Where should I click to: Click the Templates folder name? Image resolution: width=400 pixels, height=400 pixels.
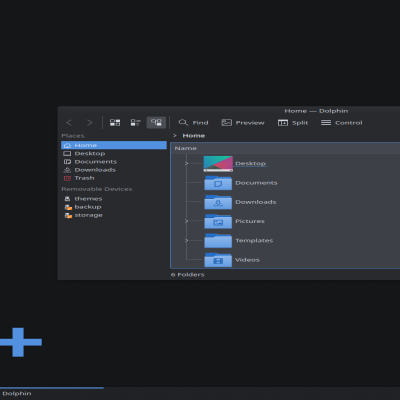[x=254, y=240]
